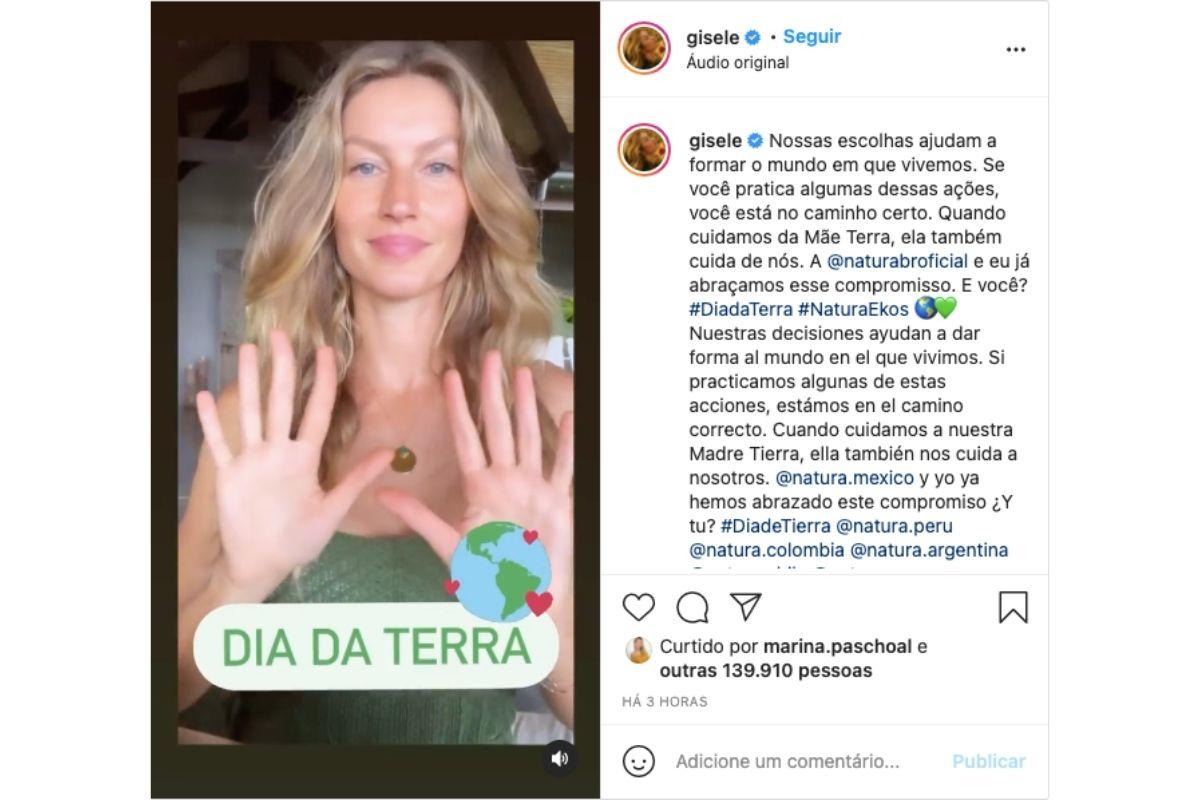Open @naturabroficial mention in caption
This screenshot has height=800, width=1200.
[x=897, y=261]
